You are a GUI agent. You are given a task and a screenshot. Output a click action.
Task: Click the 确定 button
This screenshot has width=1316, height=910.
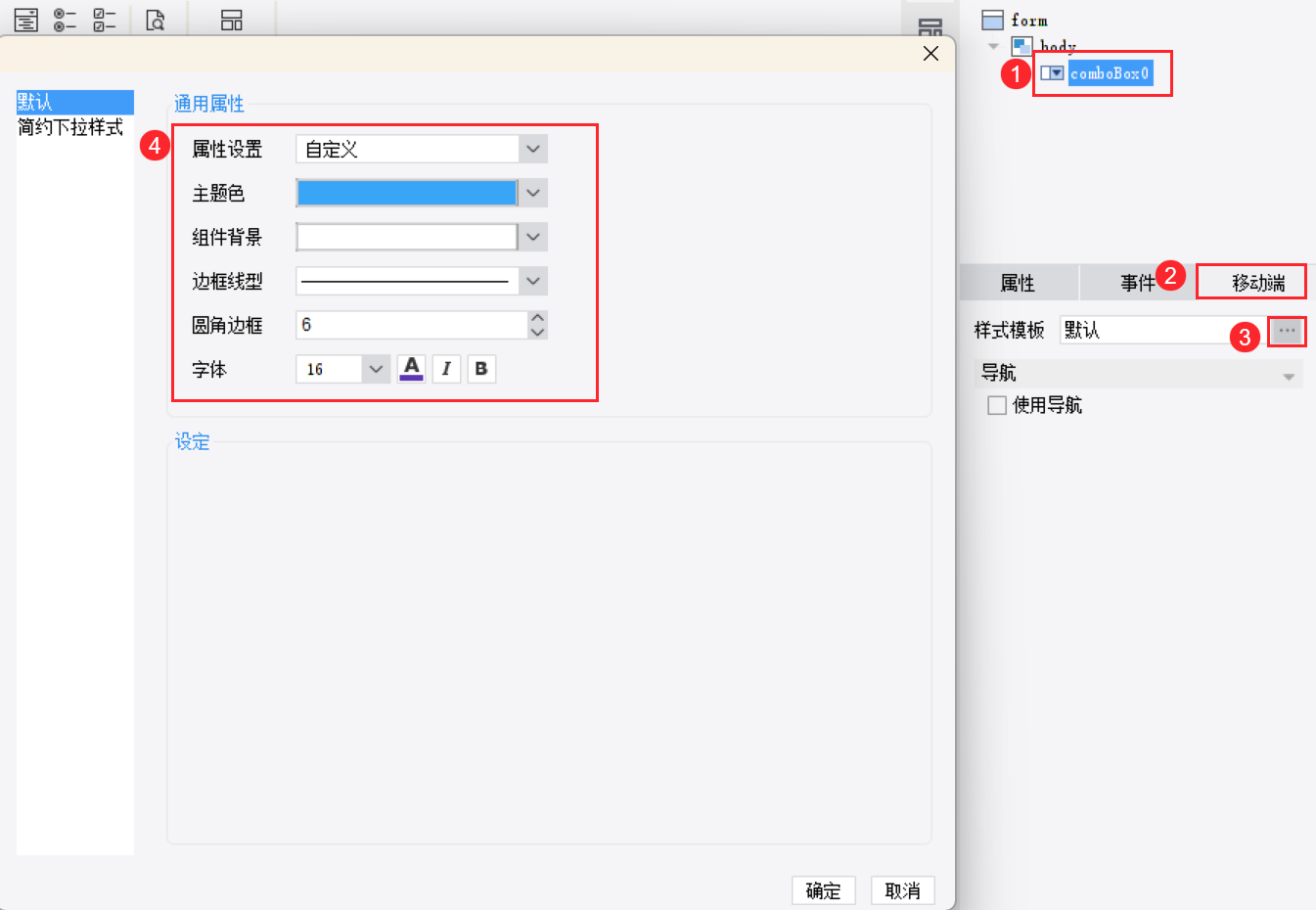point(823,890)
